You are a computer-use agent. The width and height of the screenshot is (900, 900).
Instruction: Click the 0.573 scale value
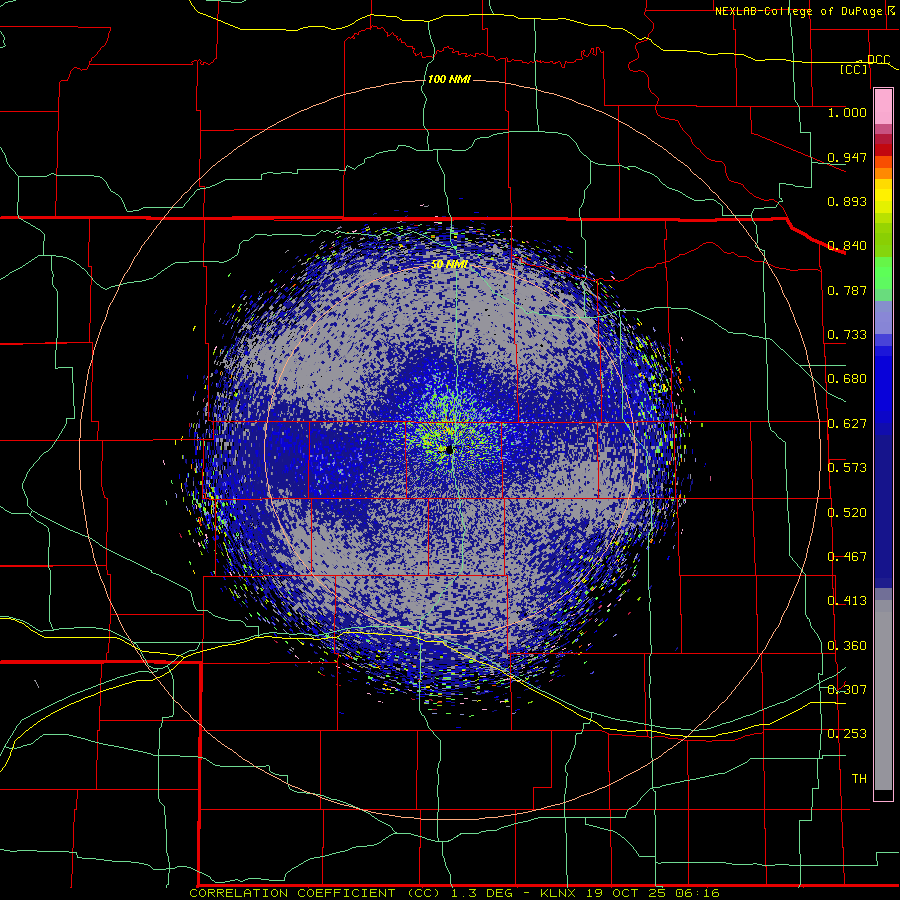coord(847,468)
